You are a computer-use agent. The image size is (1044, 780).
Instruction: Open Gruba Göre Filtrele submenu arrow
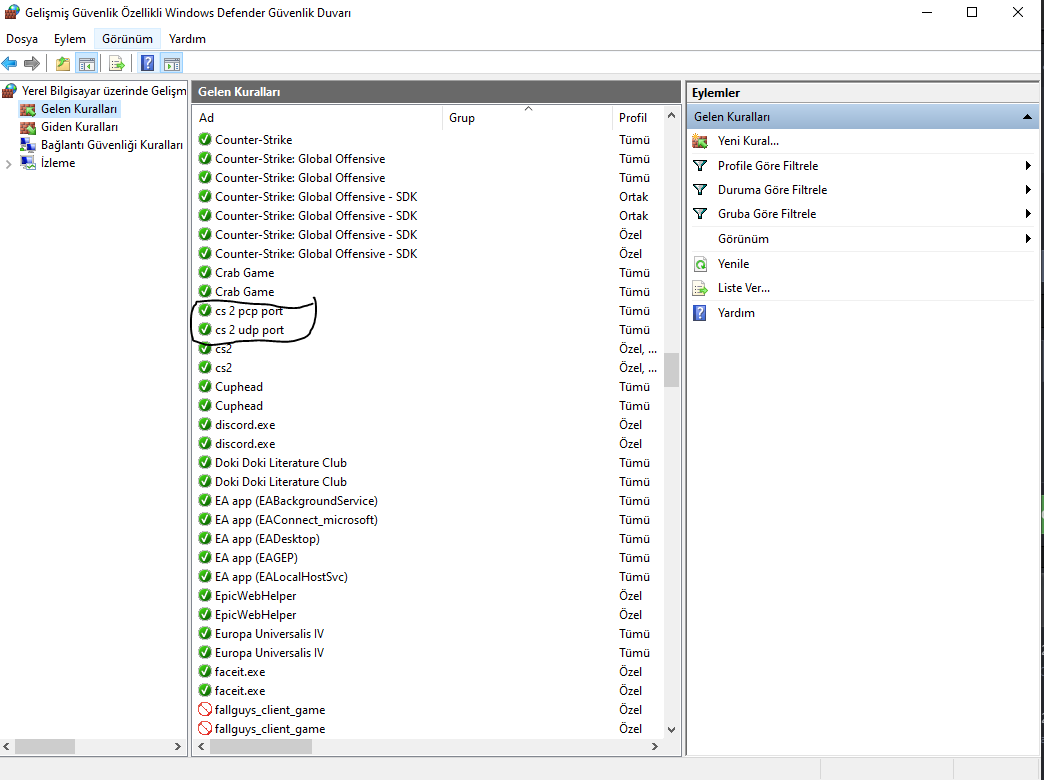click(x=1028, y=213)
